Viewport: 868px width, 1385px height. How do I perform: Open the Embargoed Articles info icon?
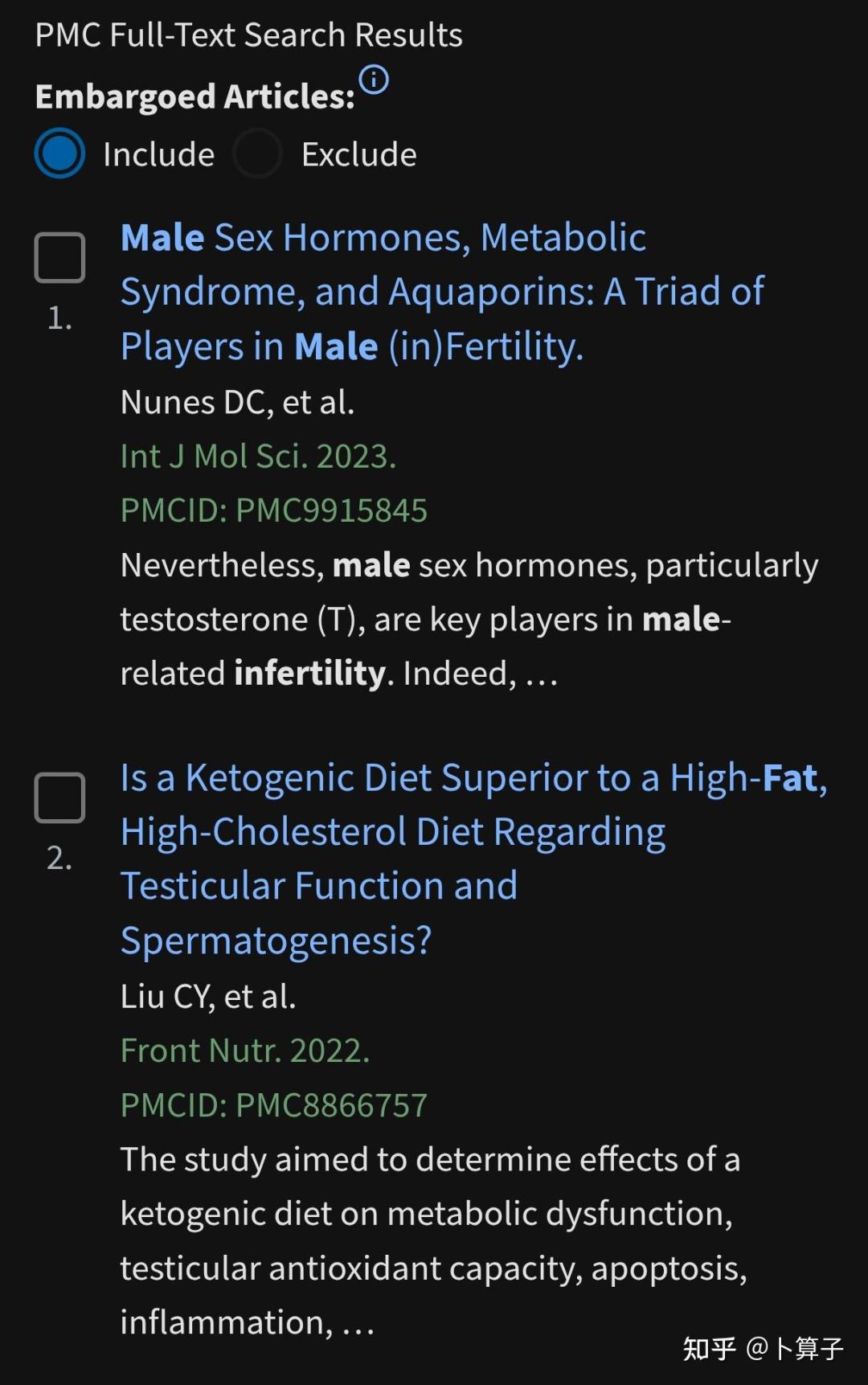pyautogui.click(x=374, y=80)
